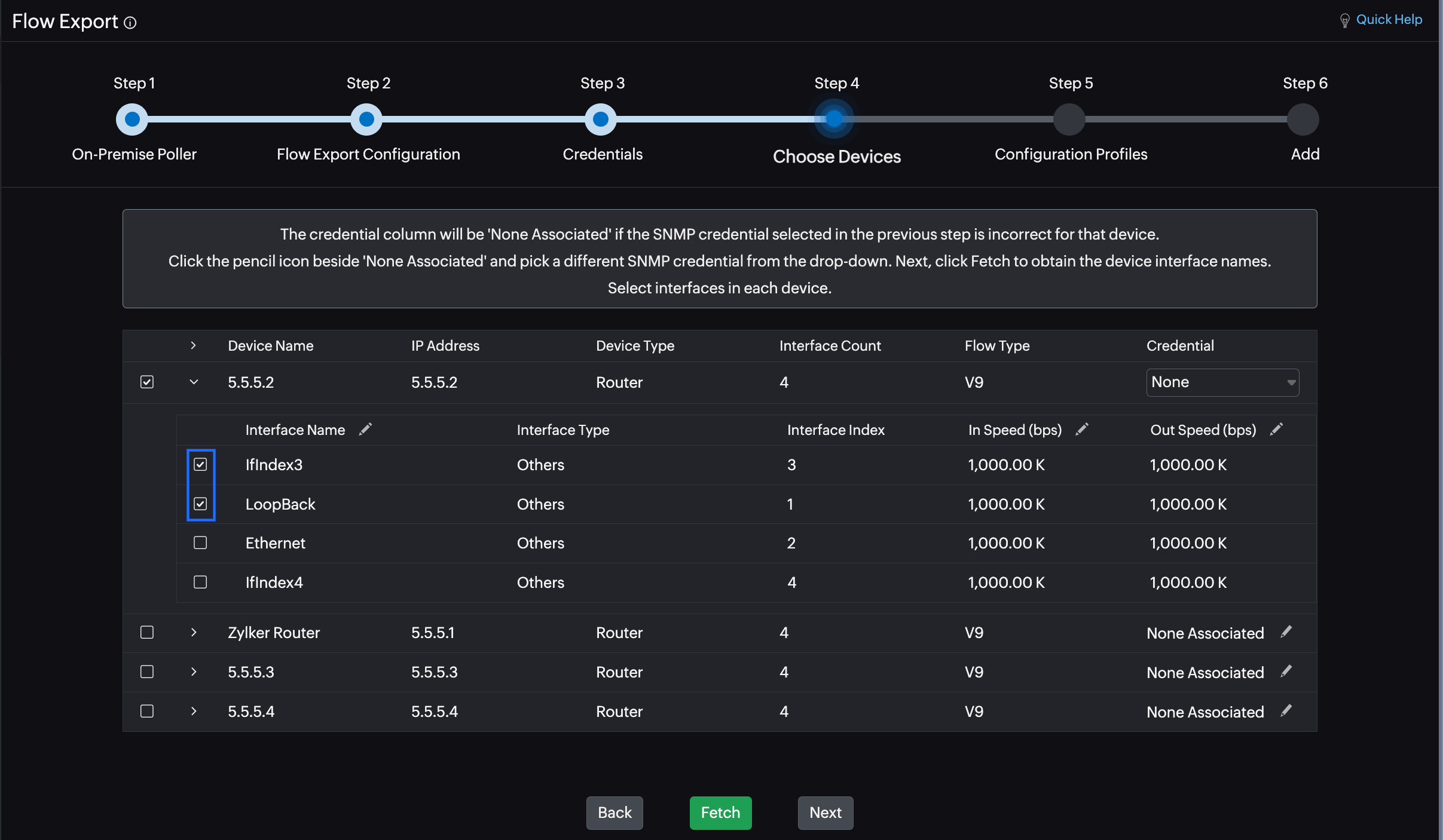Click the green Fetch button
The height and width of the screenshot is (840, 1443).
(720, 813)
